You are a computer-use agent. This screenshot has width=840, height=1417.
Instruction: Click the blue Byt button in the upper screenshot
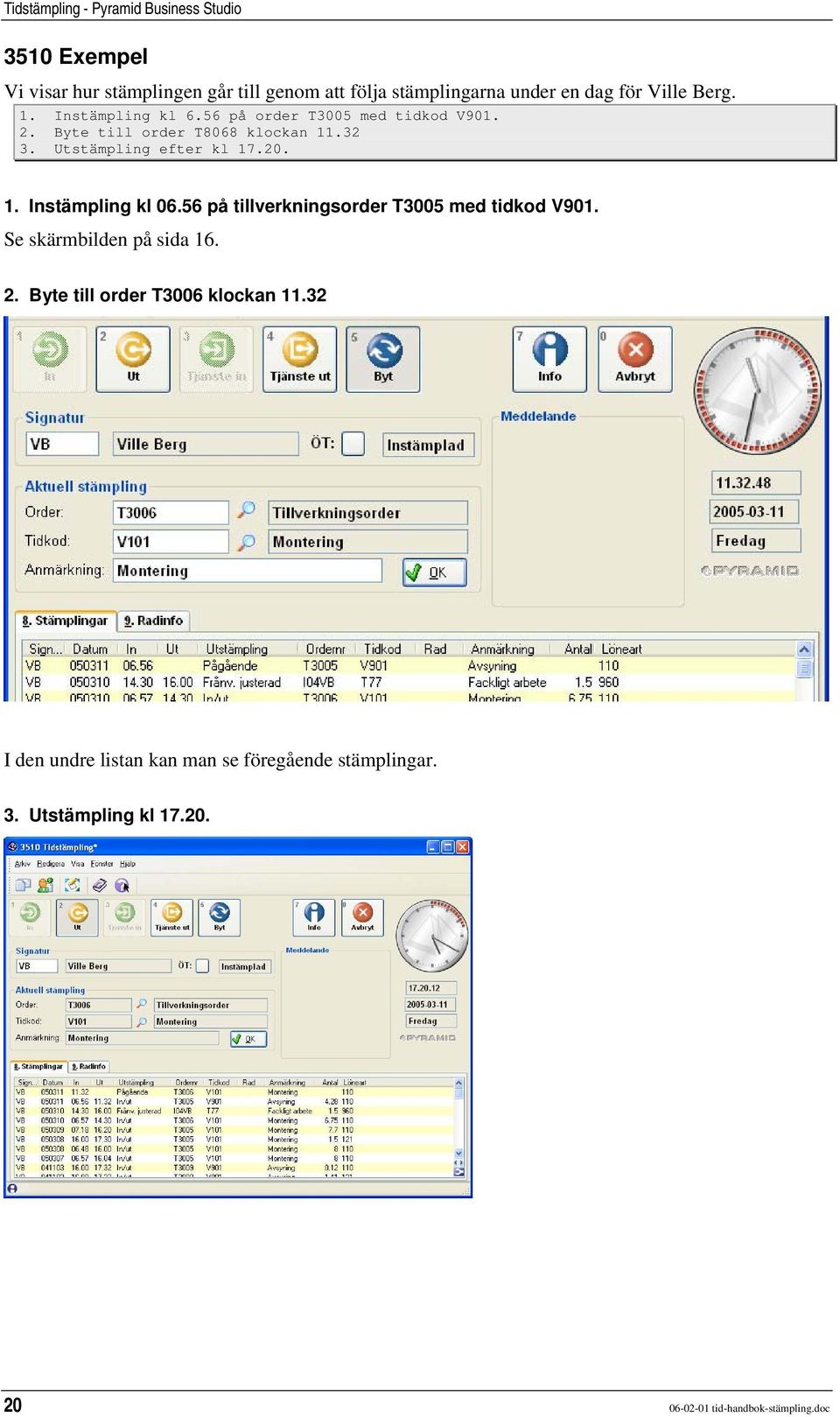[x=383, y=359]
